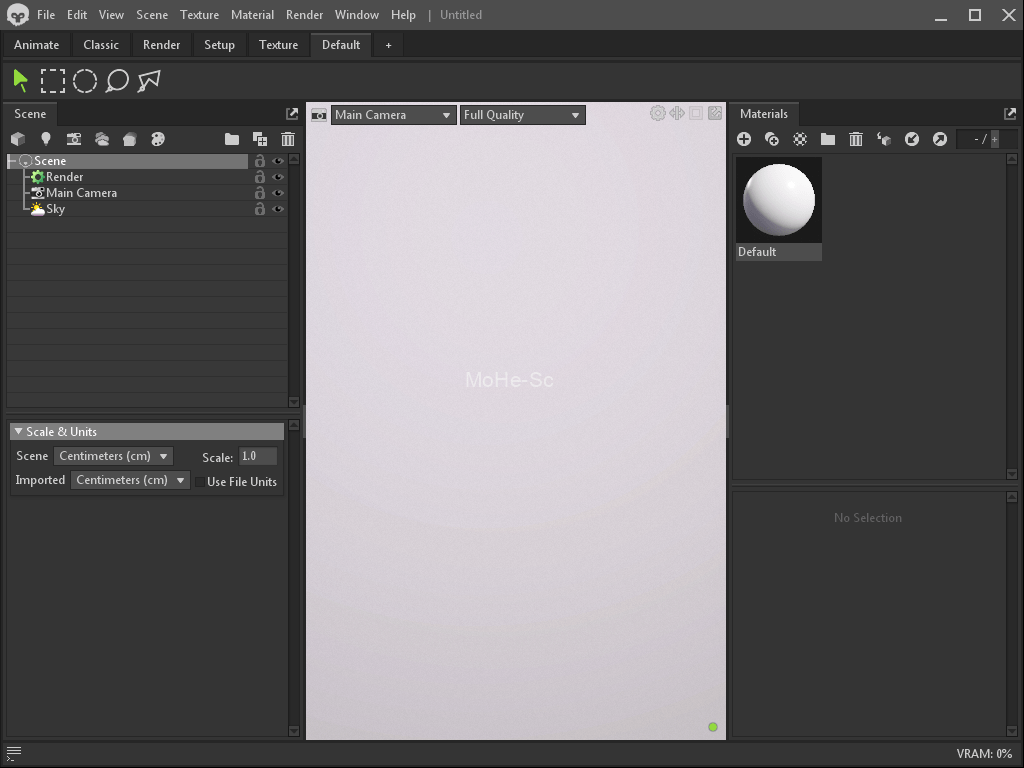Select the Default material thumbnail

[x=778, y=199]
